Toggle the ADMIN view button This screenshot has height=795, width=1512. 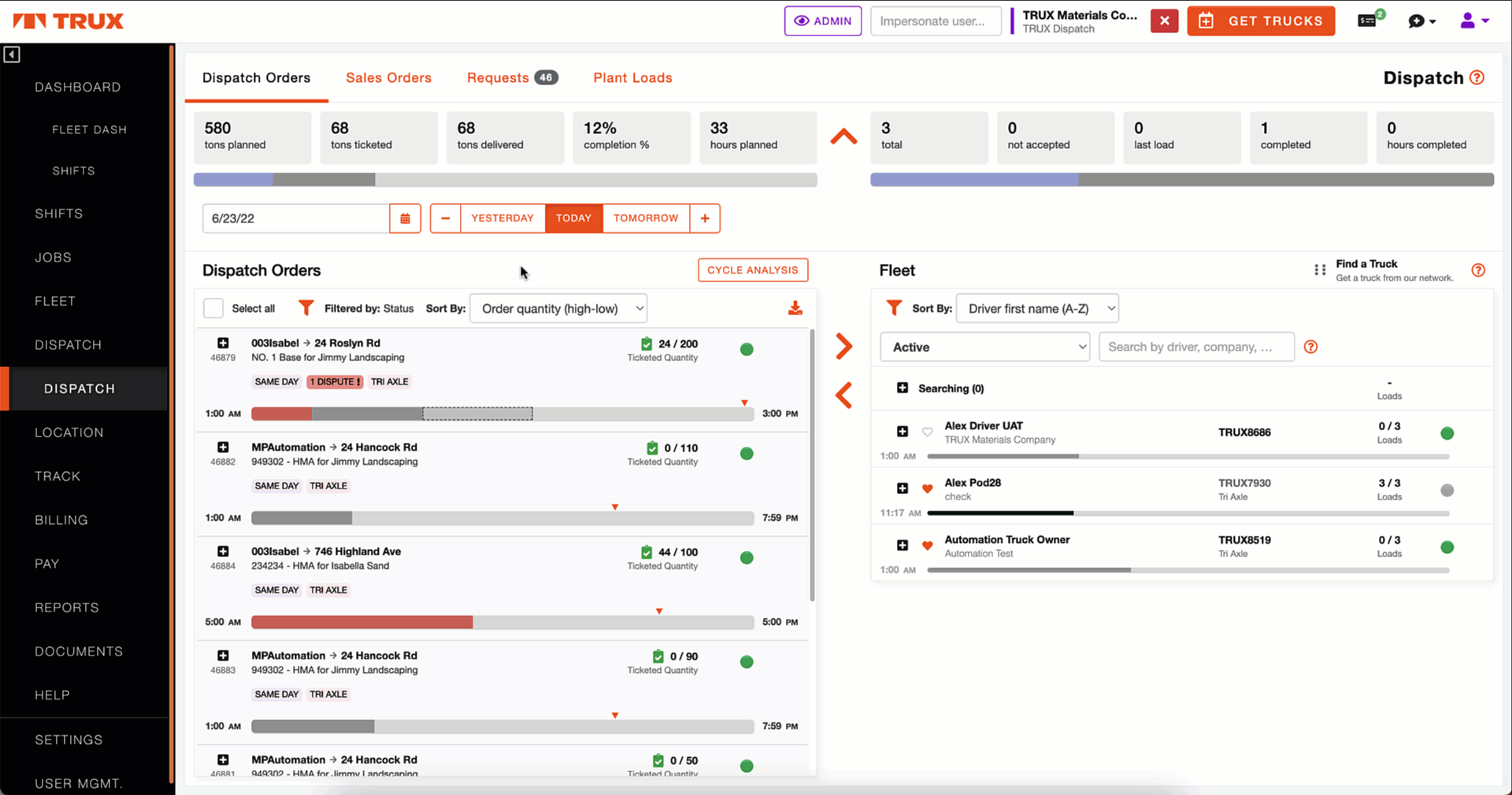823,21
